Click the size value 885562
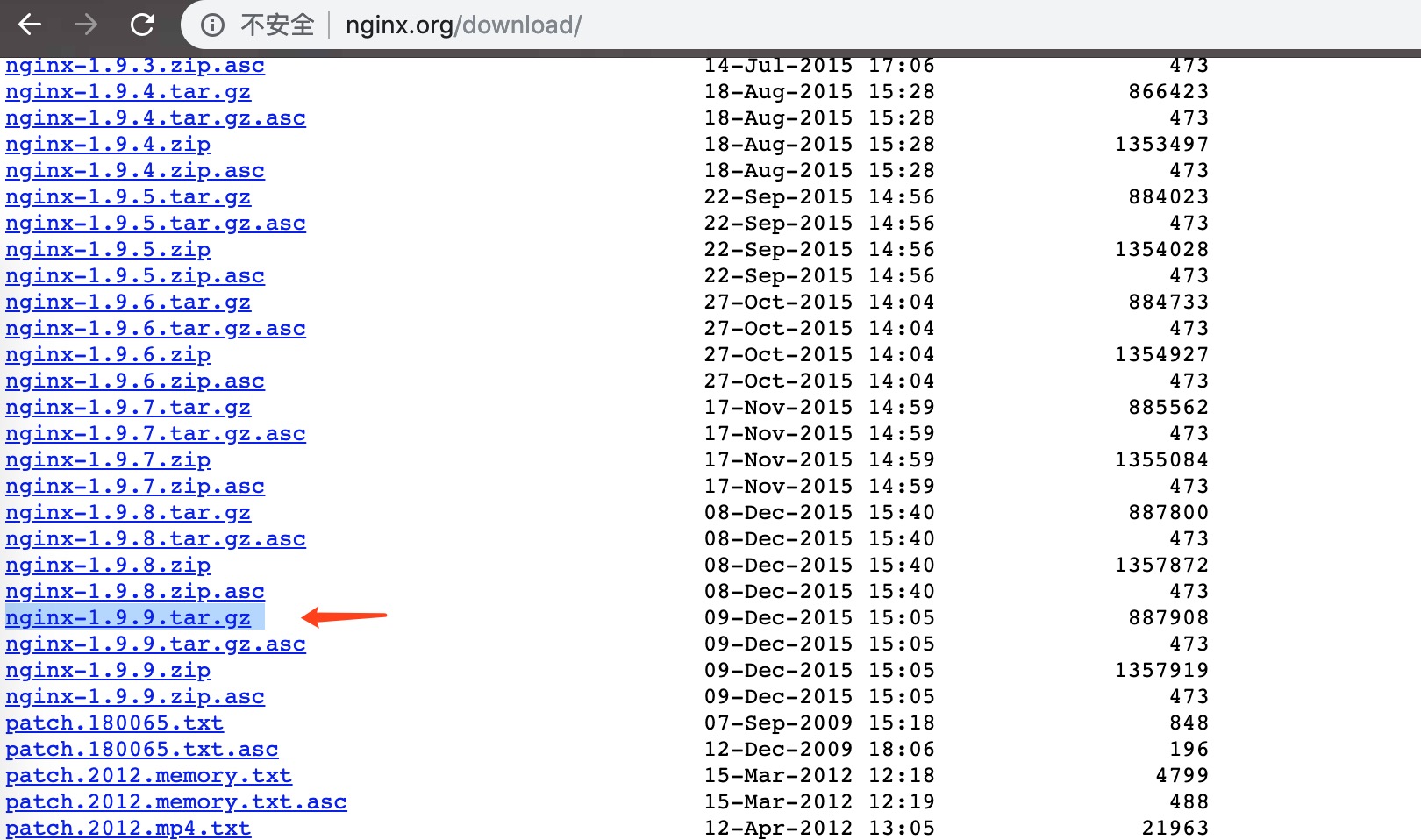Image resolution: width=1421 pixels, height=840 pixels. pos(1168,408)
